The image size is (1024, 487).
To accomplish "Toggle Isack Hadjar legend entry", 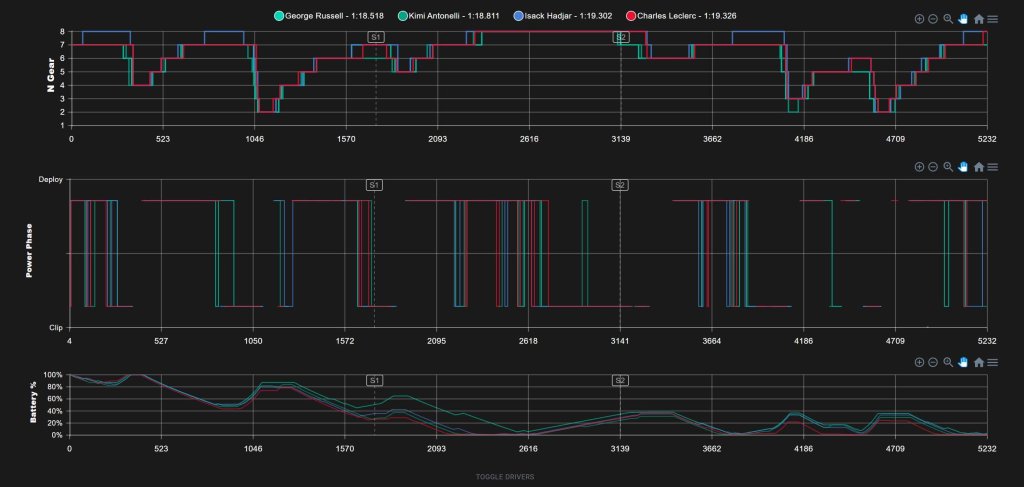I will (563, 16).
